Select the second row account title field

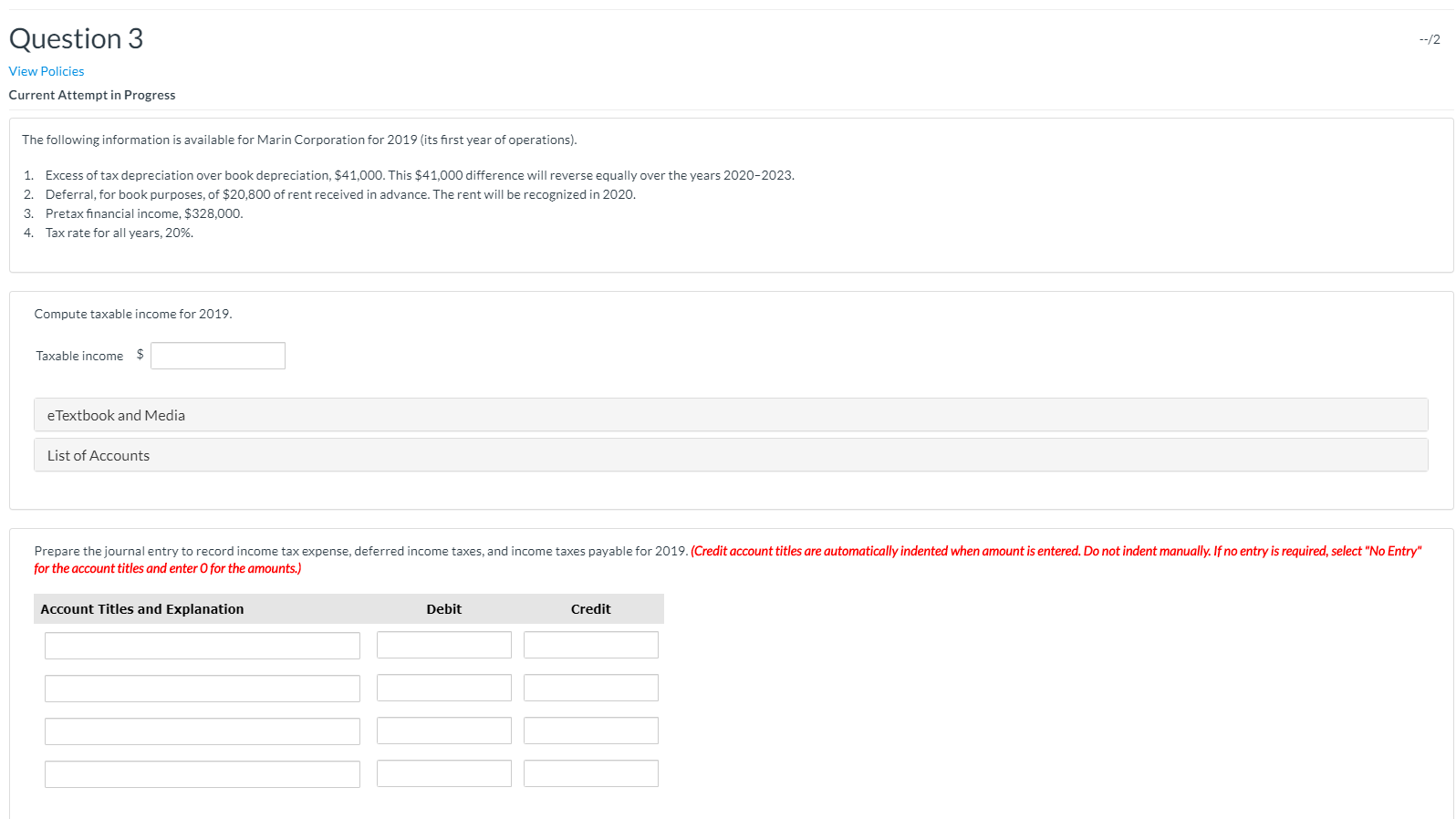tap(203, 689)
